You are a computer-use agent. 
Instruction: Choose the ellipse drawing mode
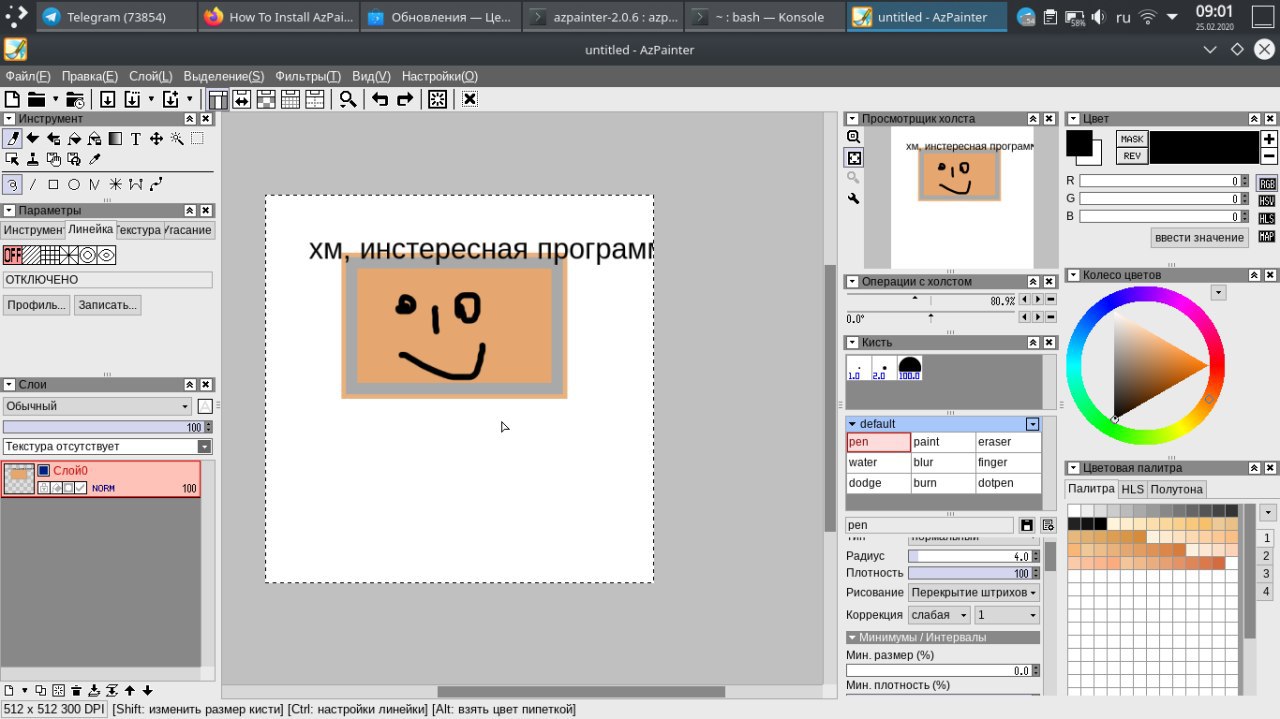click(74, 184)
